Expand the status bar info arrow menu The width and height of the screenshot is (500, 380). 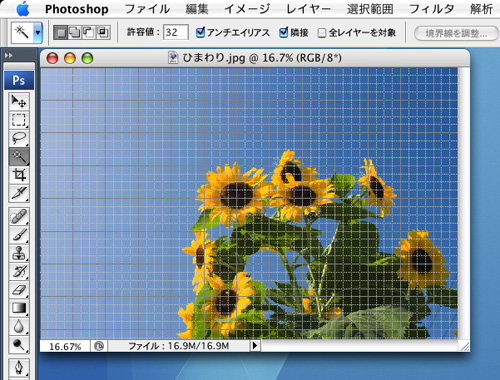pos(255,345)
